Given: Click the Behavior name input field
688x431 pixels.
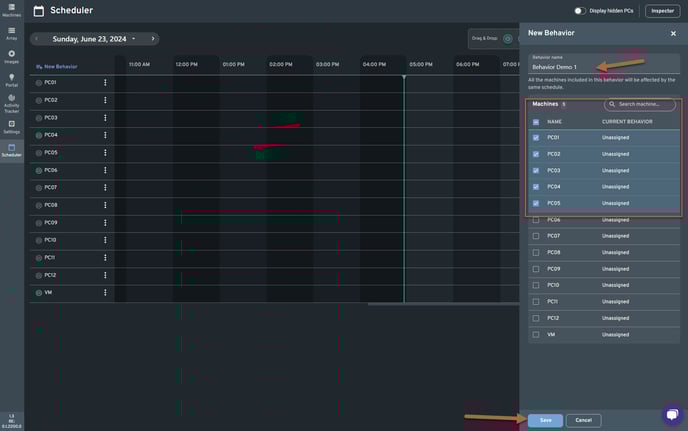Looking at the screenshot, I should (x=604, y=64).
